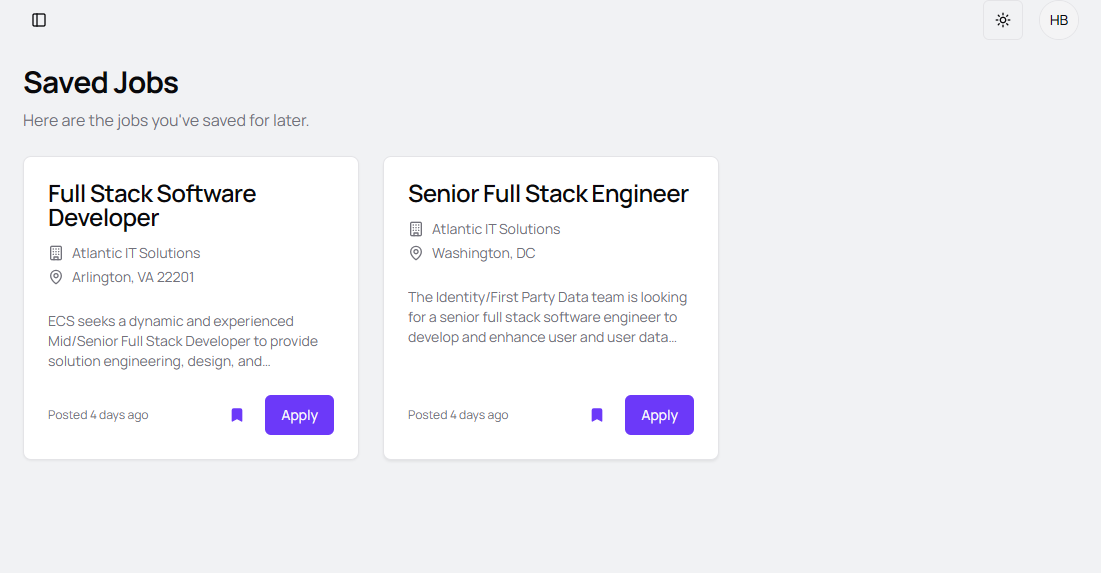Image resolution: width=1101 pixels, height=573 pixels.
Task: Click the ECS job description text
Action: pyautogui.click(x=183, y=341)
